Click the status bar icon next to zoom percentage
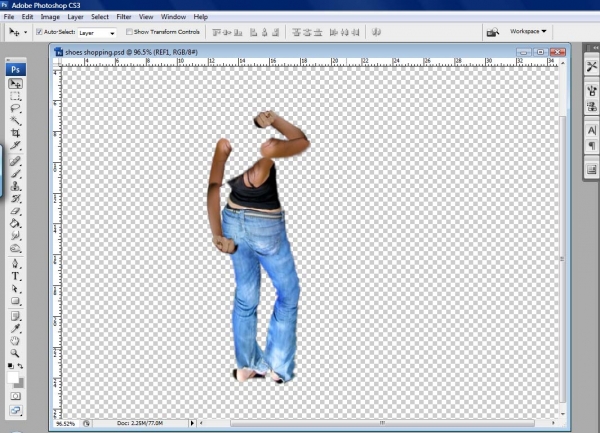 (x=86, y=423)
